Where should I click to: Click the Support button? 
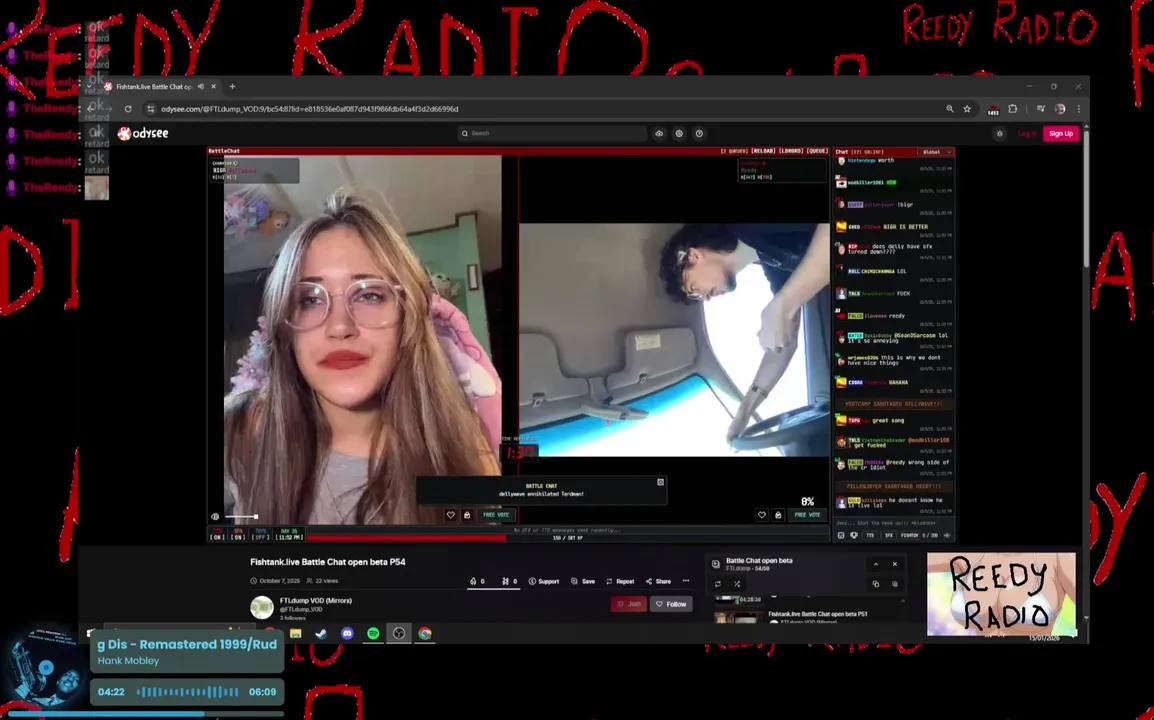click(544, 581)
